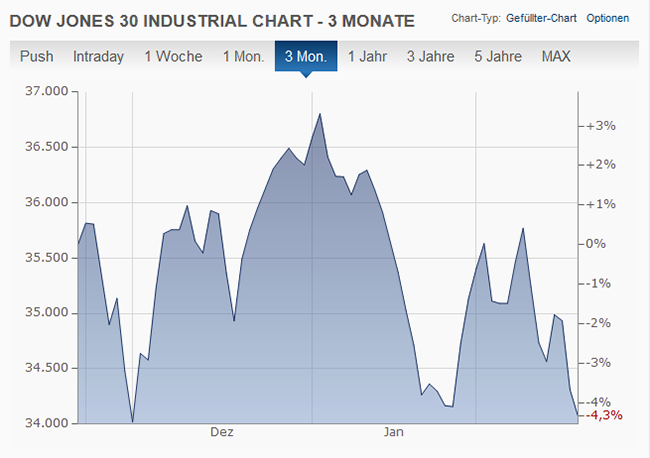
Task: Click the -4% percentage label
Action: pyautogui.click(x=598, y=402)
